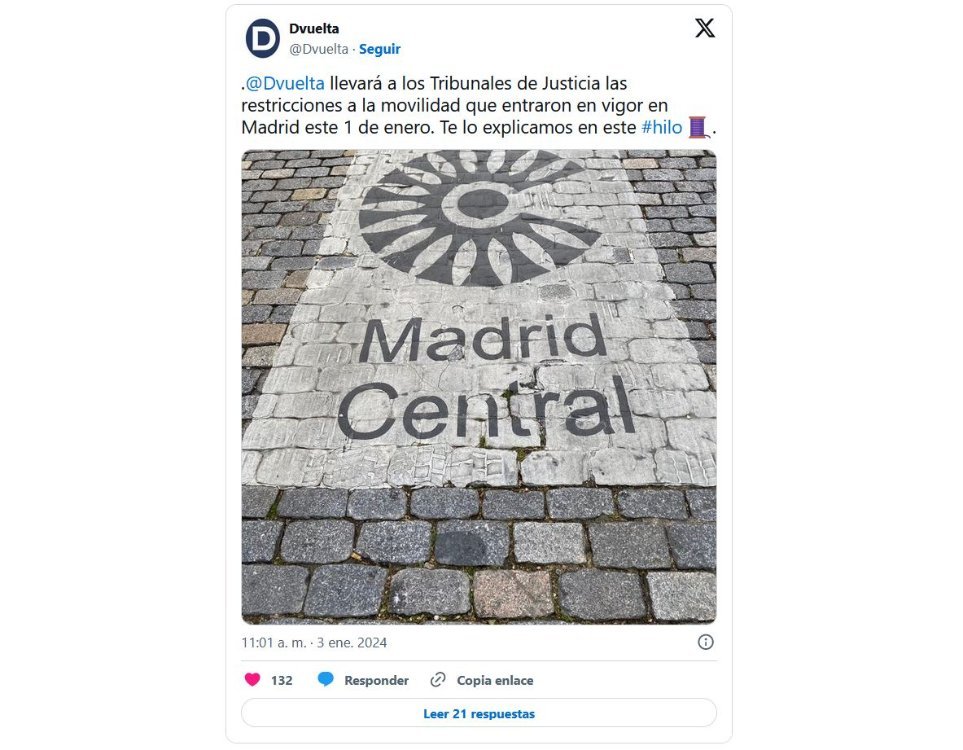The width and height of the screenshot is (963, 750).
Task: Open the tweet info circle icon
Action: click(x=706, y=643)
